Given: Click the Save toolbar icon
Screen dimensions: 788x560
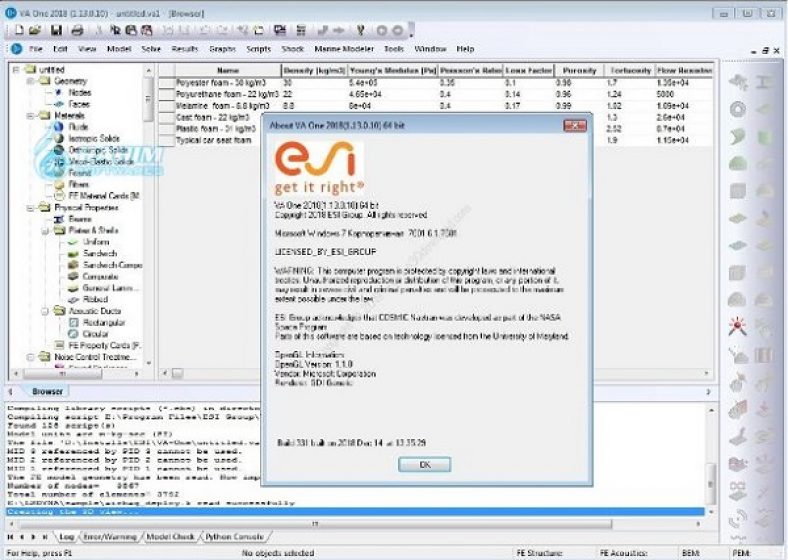Looking at the screenshot, I should point(56,30).
